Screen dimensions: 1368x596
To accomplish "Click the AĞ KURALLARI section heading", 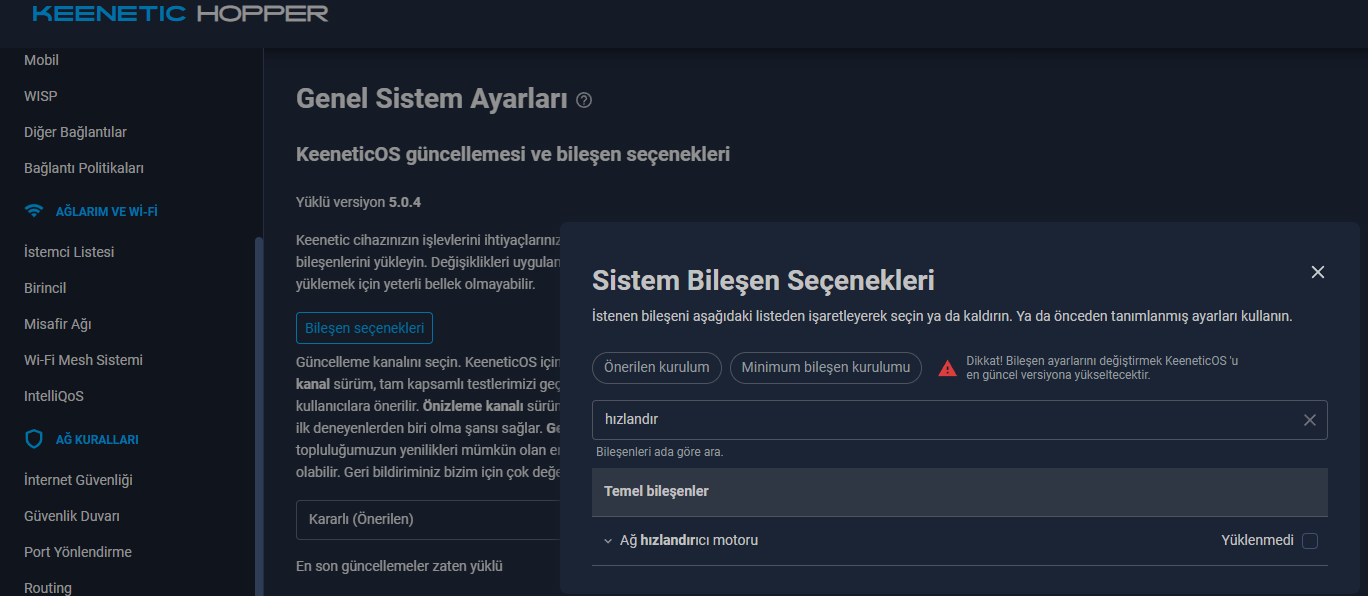I will (97, 440).
